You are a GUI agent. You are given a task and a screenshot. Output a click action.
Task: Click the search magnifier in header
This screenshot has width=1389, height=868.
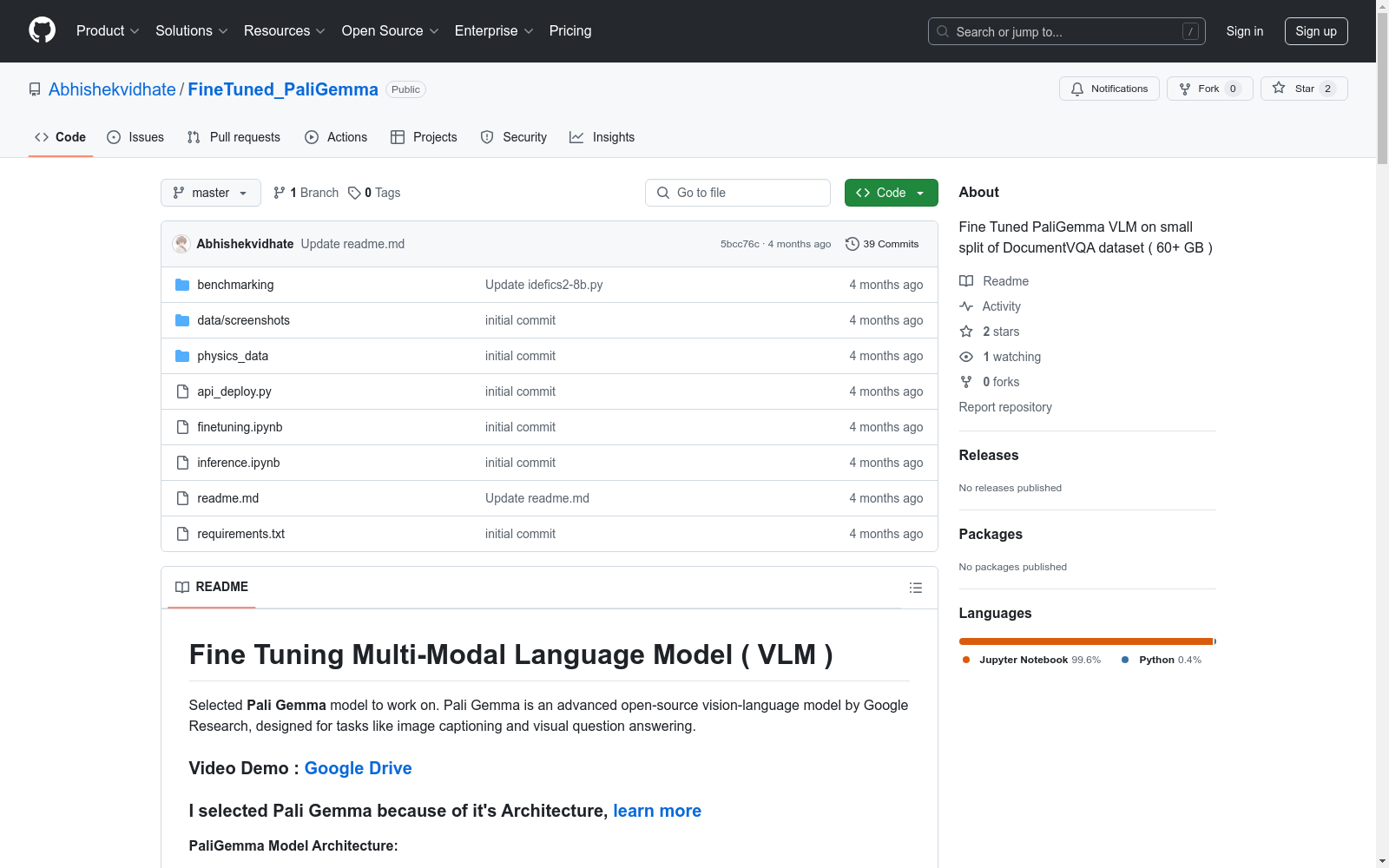(943, 31)
